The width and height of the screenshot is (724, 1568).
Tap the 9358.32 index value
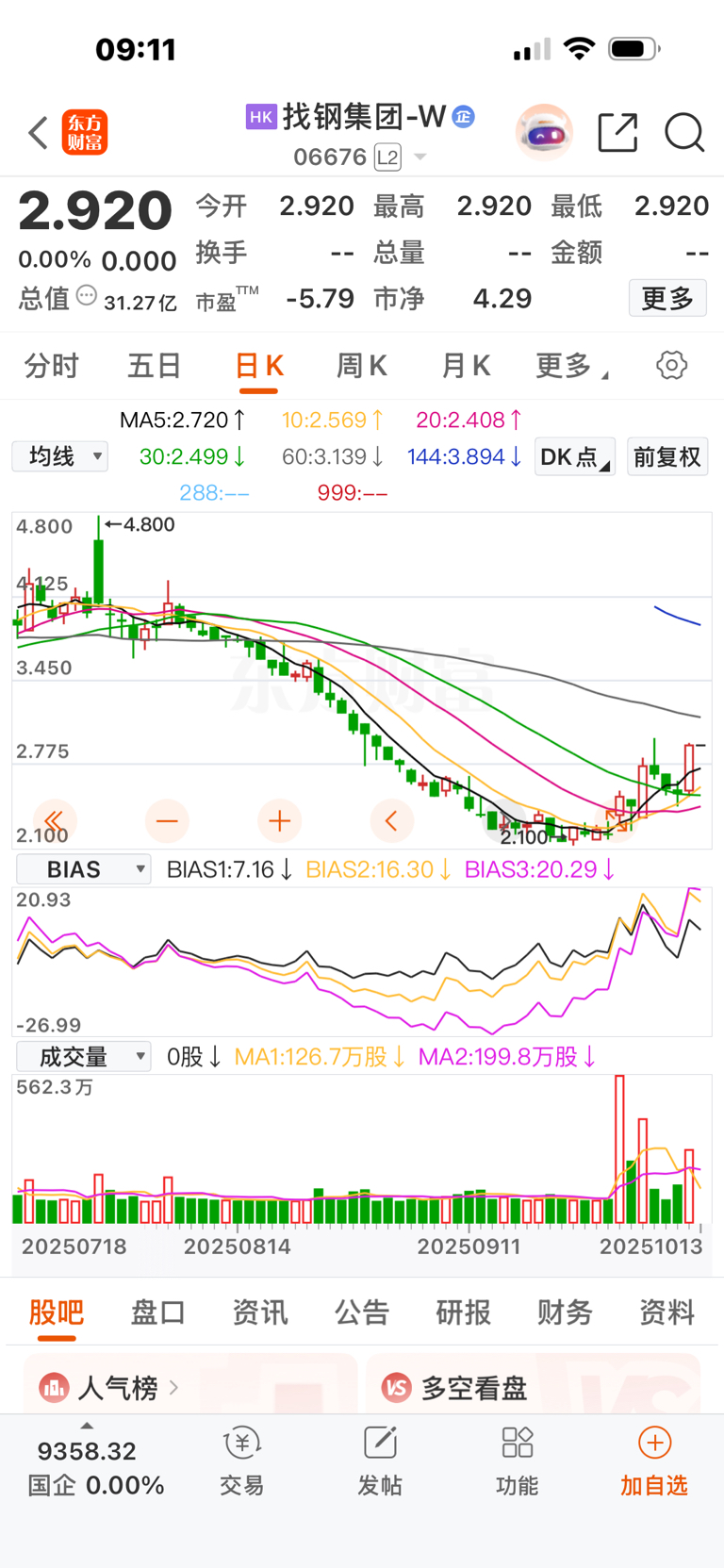point(87,1450)
